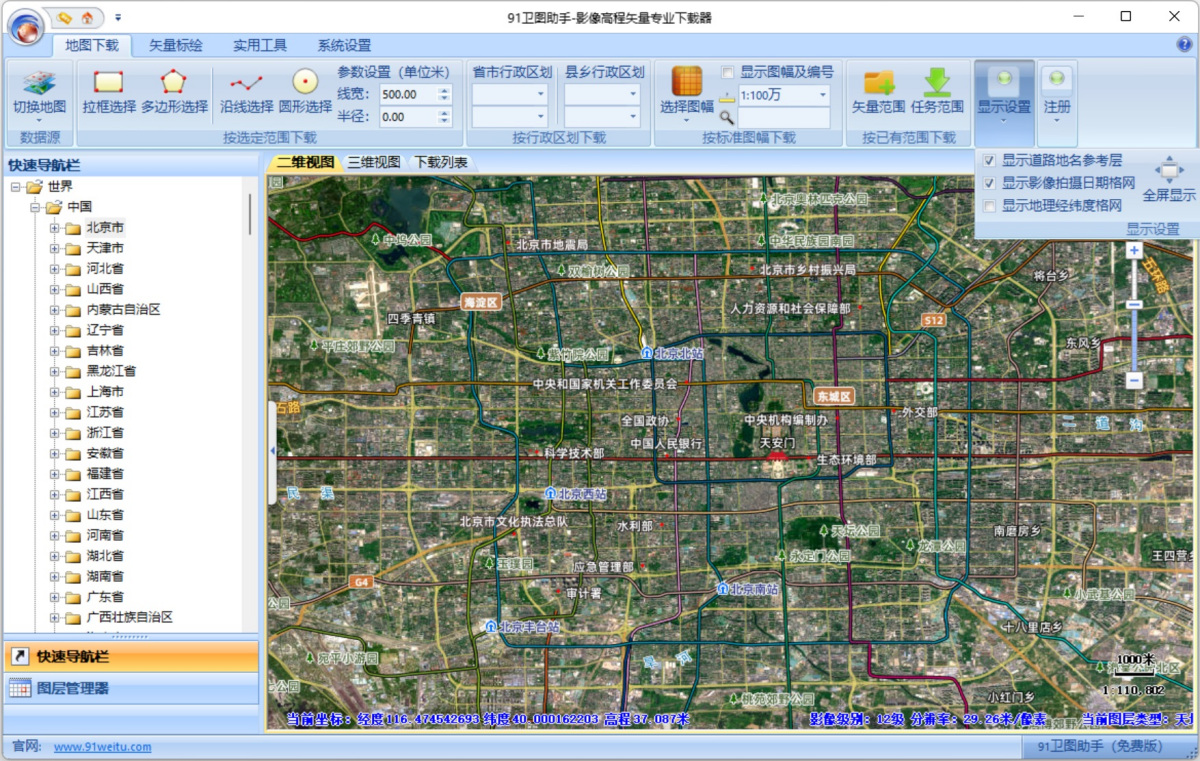Expand the 河北省 tree node

(x=55, y=269)
